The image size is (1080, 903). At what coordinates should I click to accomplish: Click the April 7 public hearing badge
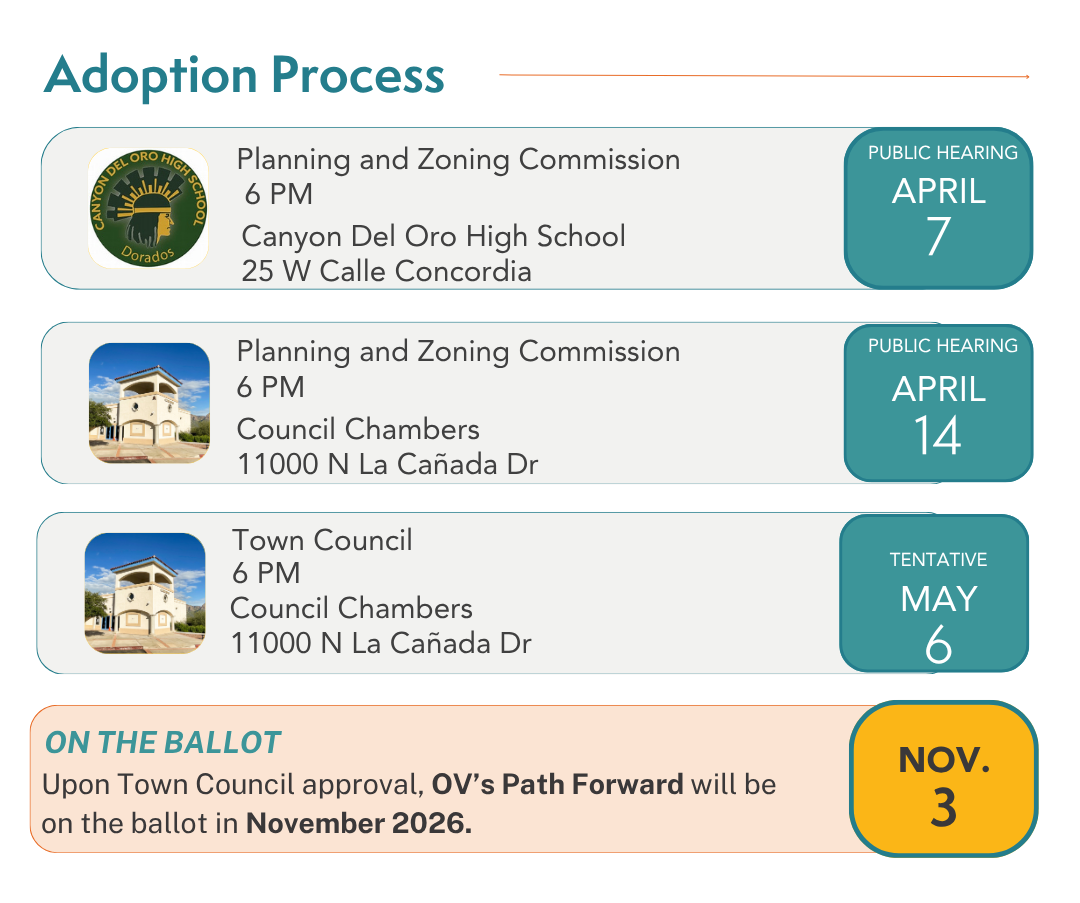pyautogui.click(x=938, y=208)
